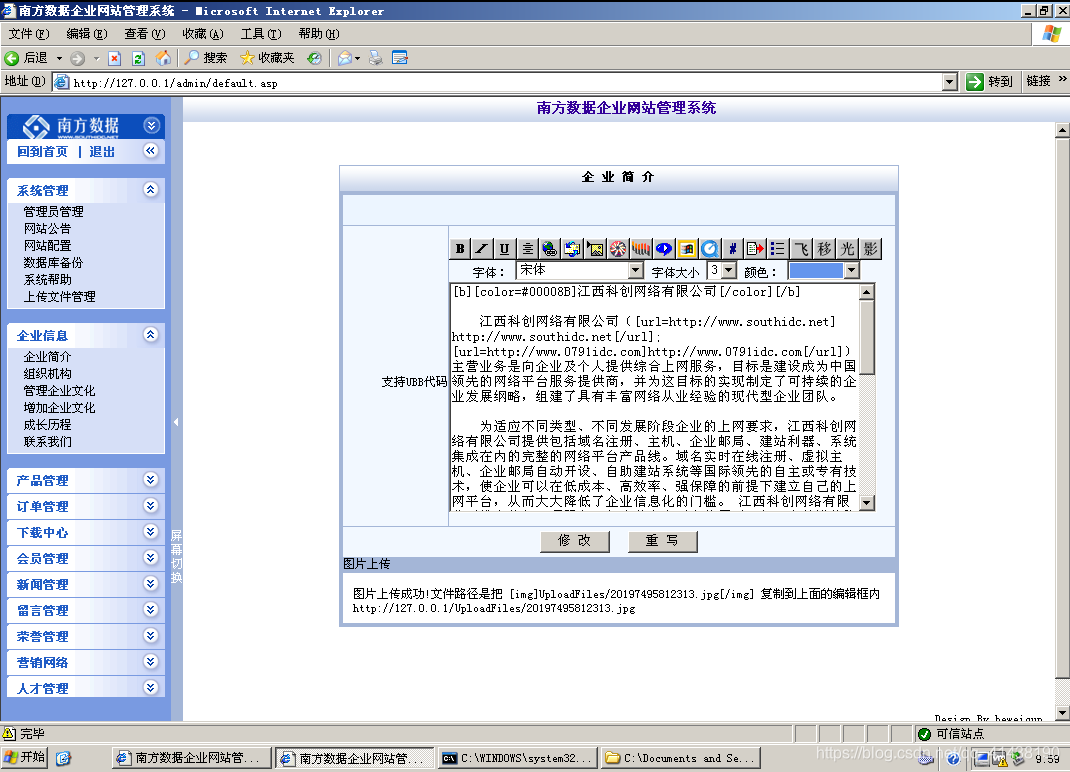Open the 上传文件管理 link
Viewport: 1070px width, 772px height.
tap(59, 297)
